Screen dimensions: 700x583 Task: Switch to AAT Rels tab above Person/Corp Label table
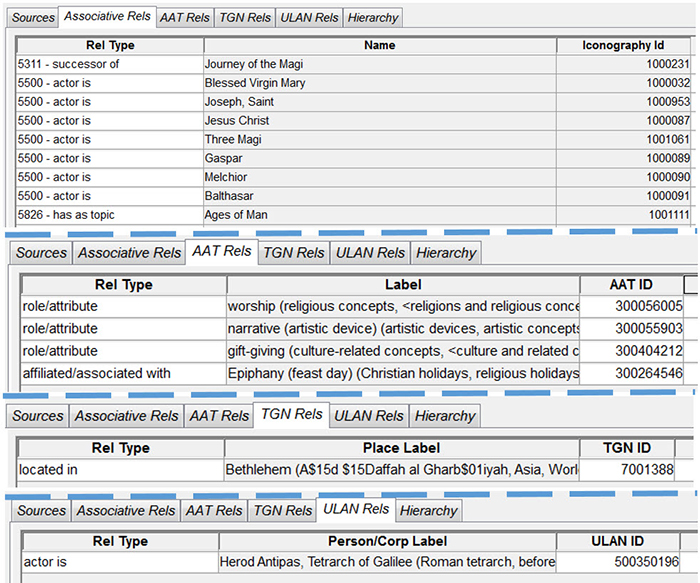click(x=214, y=510)
